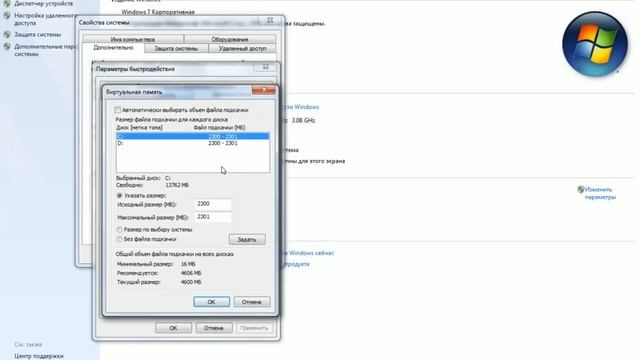Viewport: 640px width, 360px height.
Task: Choose the Указать размер radio option
Action: 120,196
